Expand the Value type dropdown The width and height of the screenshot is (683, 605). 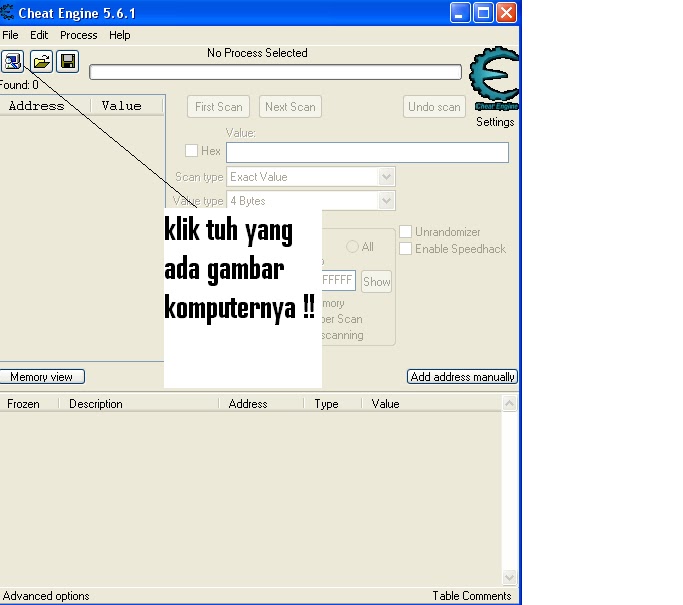[x=386, y=201]
